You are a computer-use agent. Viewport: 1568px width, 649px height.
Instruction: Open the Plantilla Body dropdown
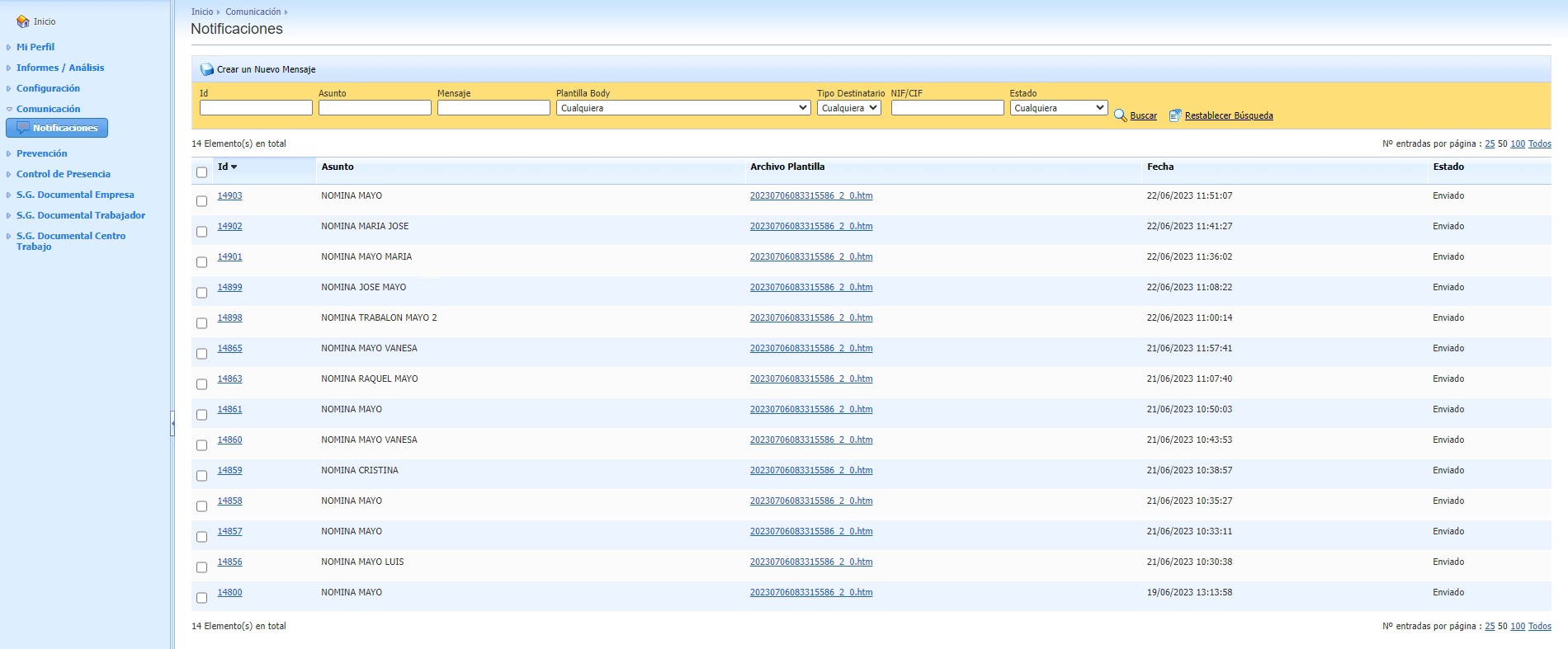click(682, 108)
